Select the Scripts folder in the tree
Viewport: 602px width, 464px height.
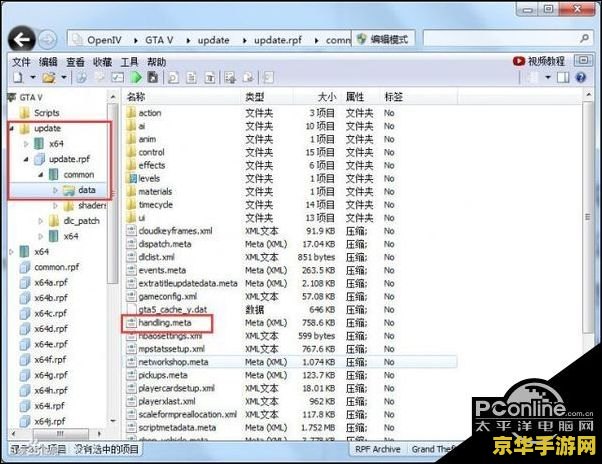click(x=46, y=113)
